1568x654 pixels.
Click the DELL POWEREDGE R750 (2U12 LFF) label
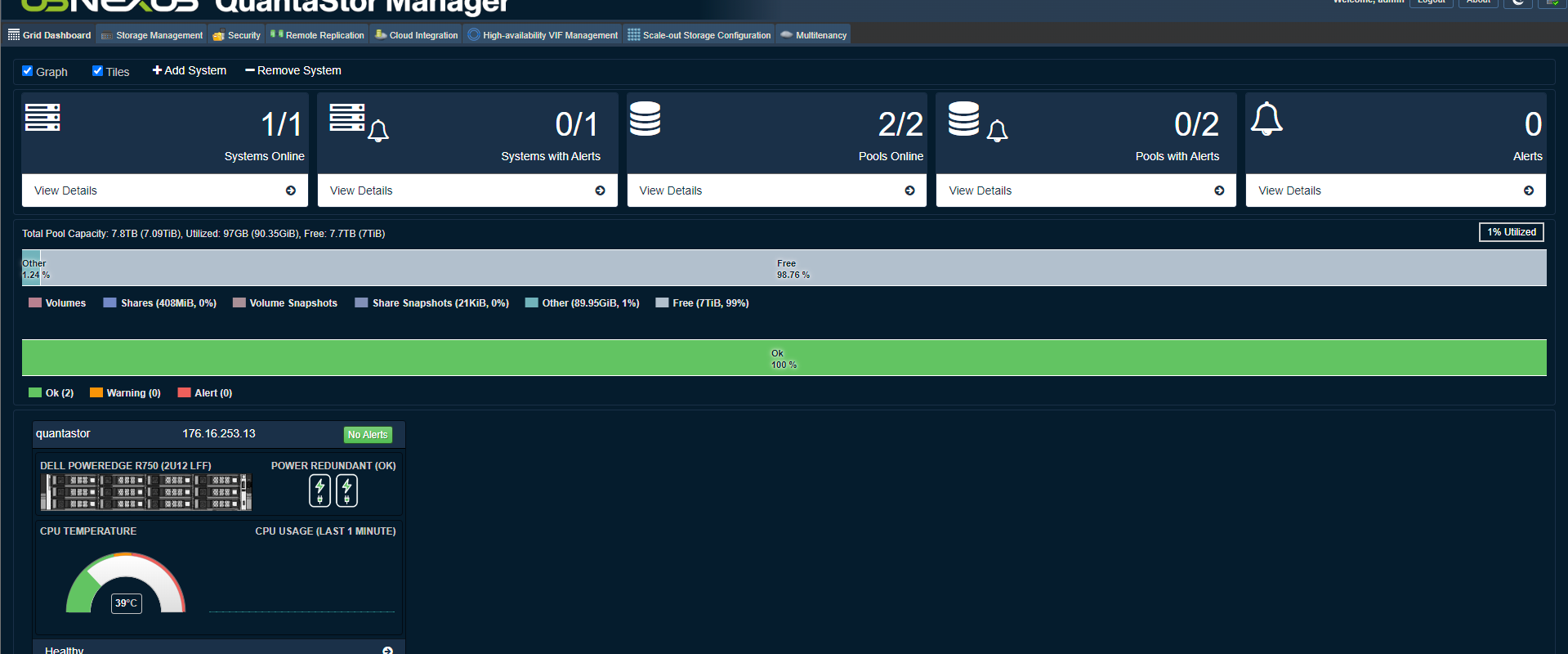126,466
